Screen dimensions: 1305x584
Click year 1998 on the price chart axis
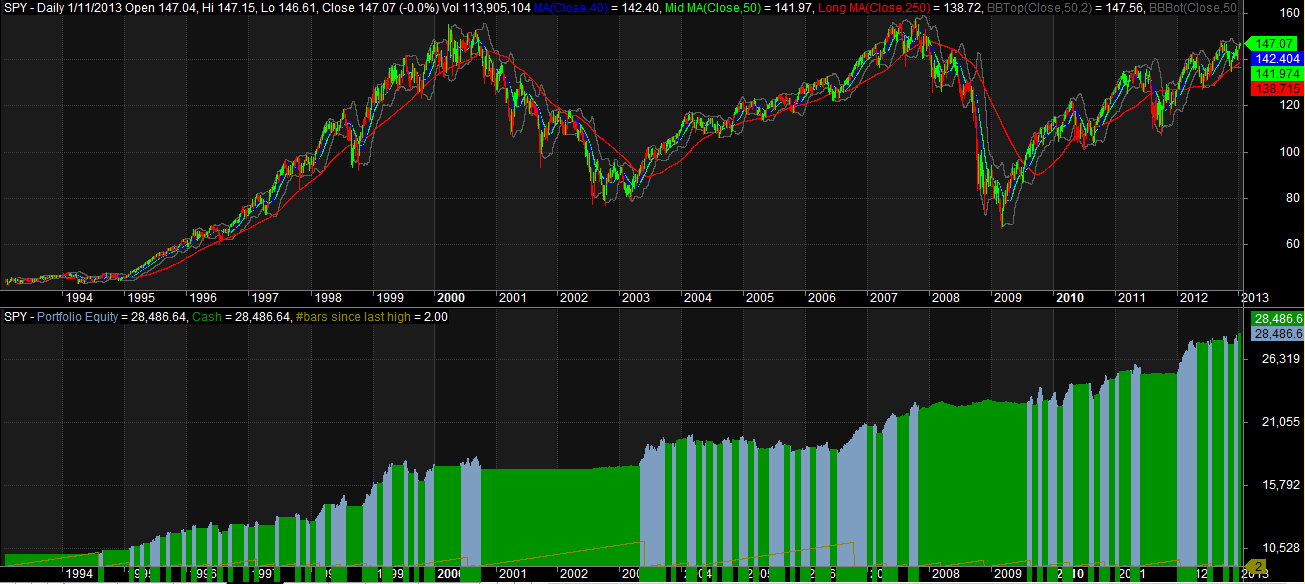click(x=327, y=298)
